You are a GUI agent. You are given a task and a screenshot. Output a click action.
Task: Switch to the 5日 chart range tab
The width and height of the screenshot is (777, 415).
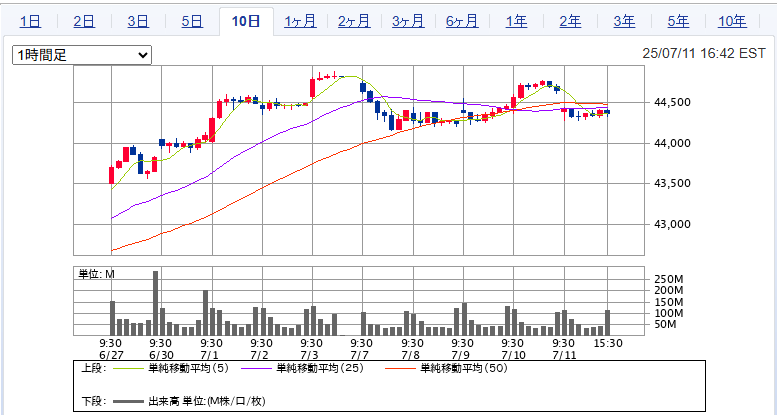click(x=192, y=21)
